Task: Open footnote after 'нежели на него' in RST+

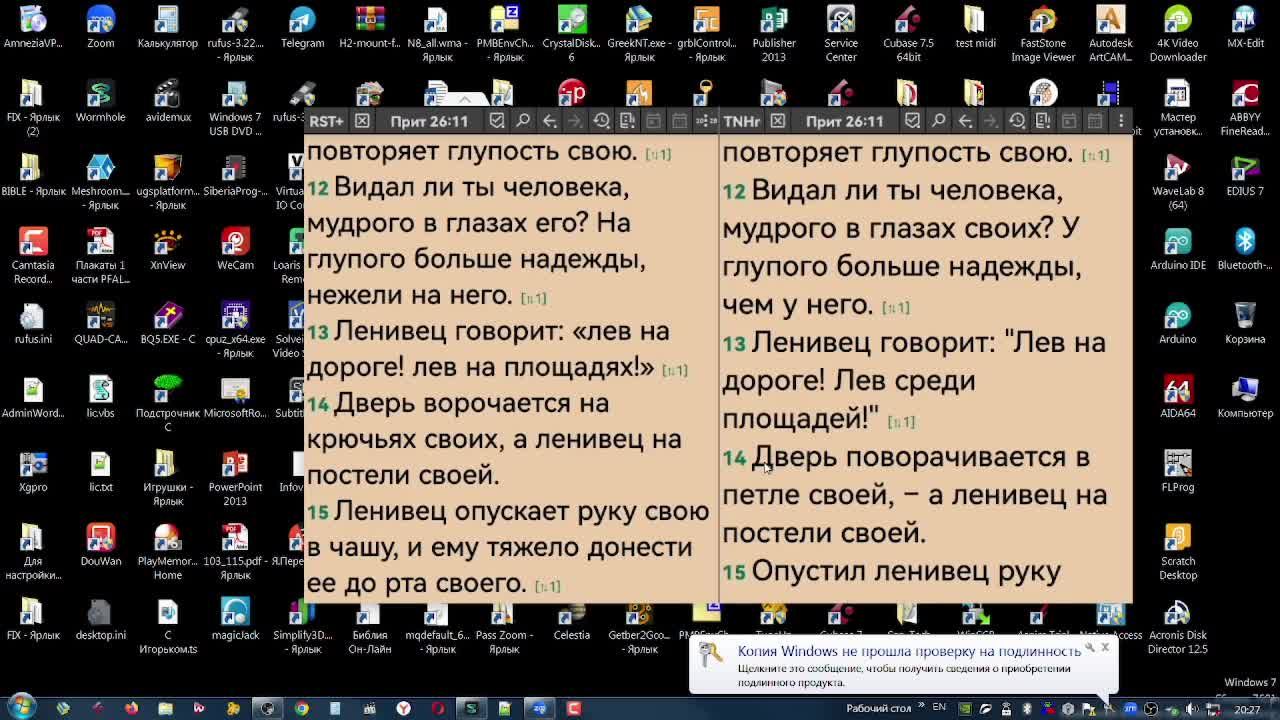Action: click(x=533, y=298)
